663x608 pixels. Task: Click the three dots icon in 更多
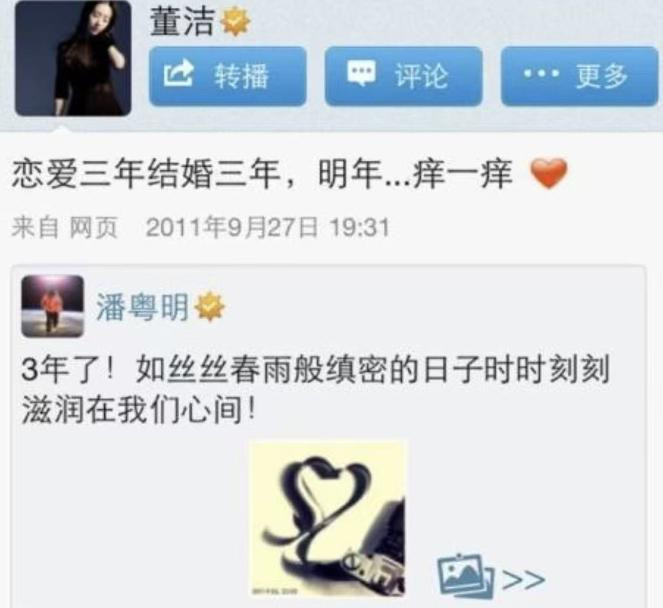pyautogui.click(x=541, y=74)
